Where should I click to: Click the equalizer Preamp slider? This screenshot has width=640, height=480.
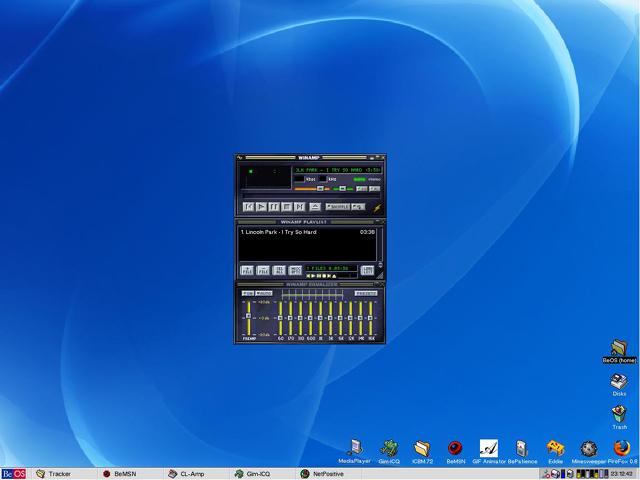(x=248, y=318)
